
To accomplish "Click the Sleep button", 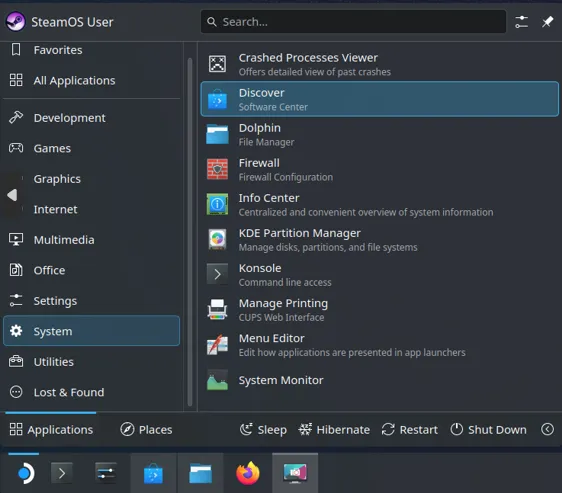I will 263,429.
